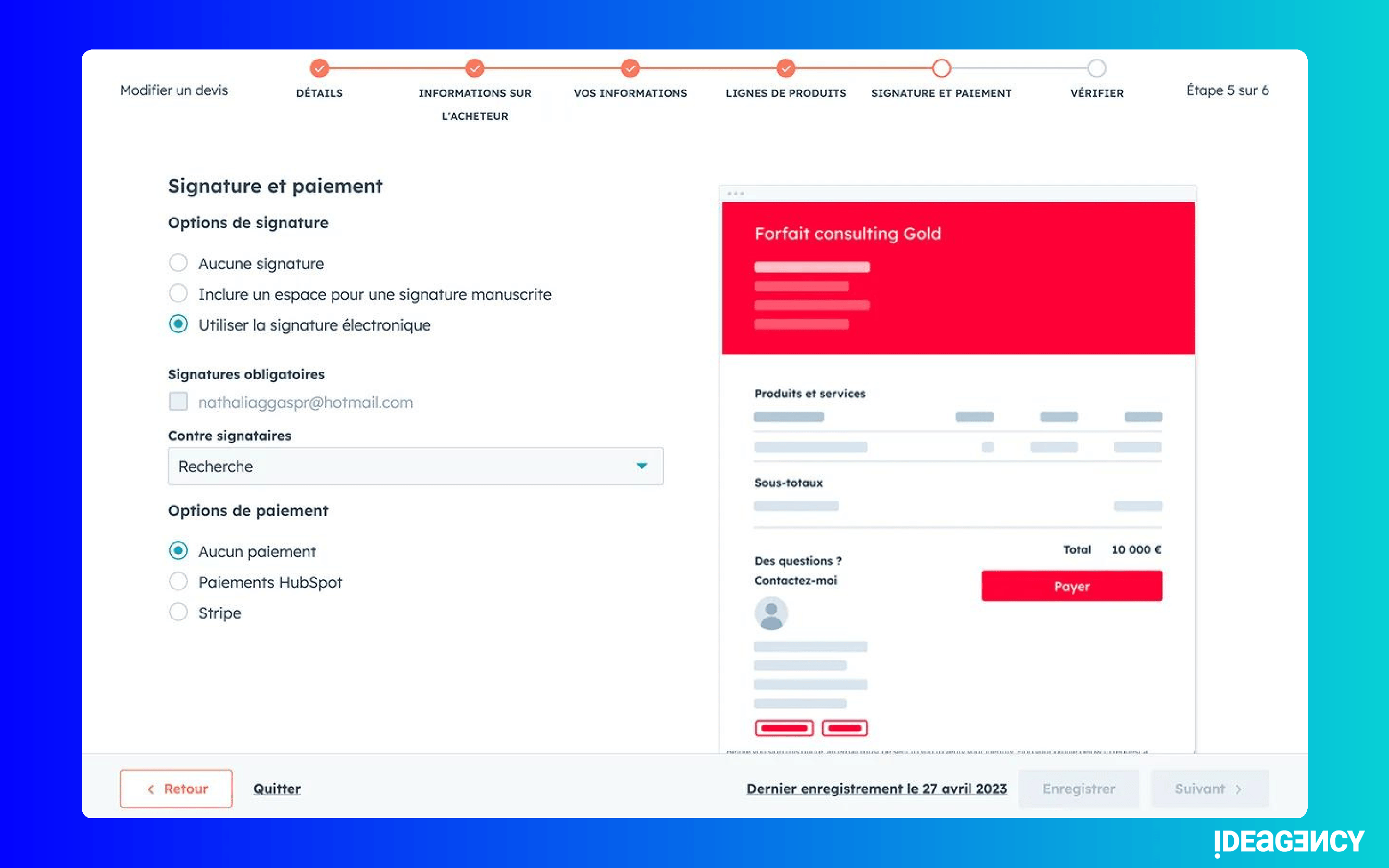Click the second red outlined button in preview

click(844, 728)
